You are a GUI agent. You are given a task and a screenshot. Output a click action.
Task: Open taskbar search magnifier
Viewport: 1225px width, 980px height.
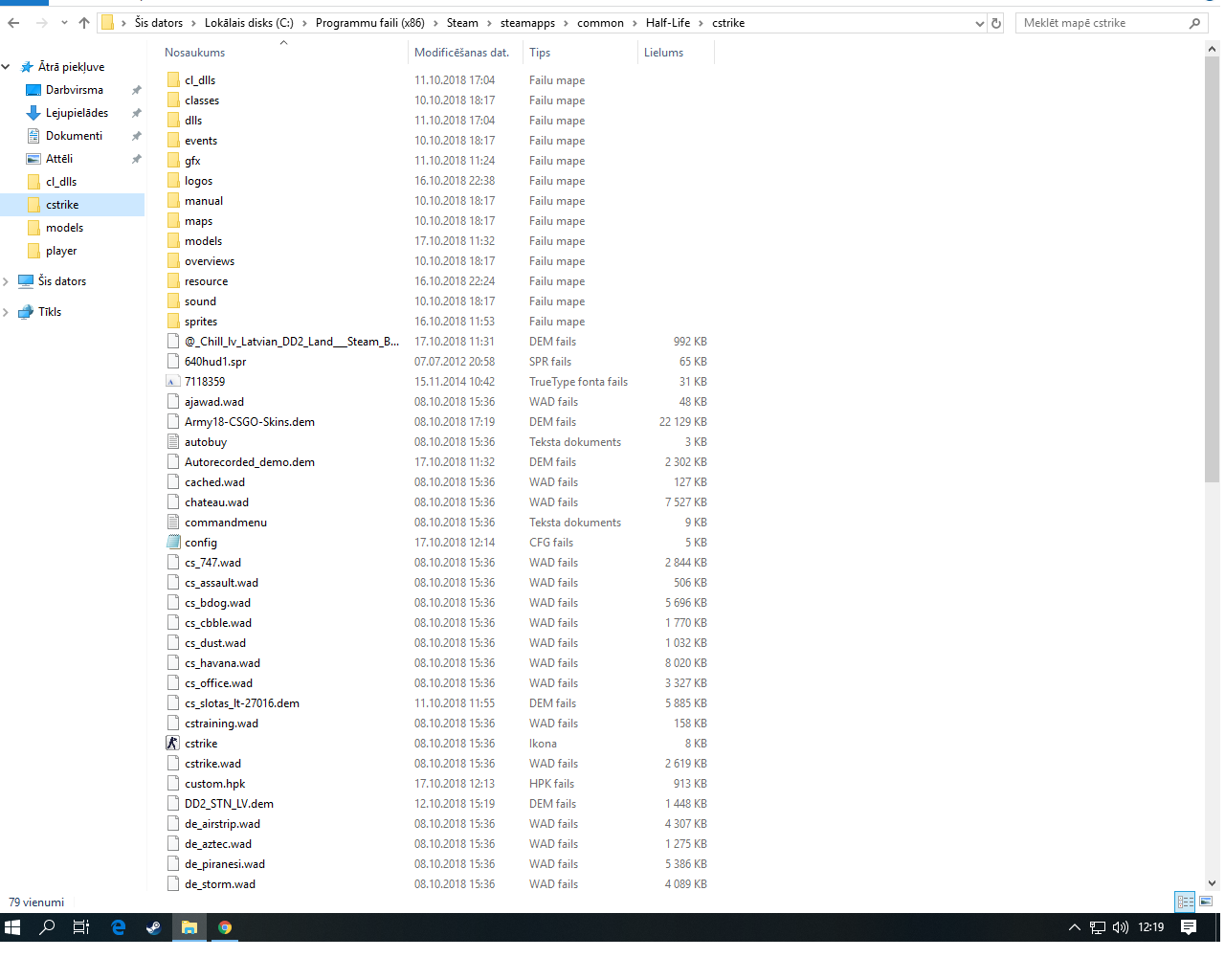click(x=47, y=927)
